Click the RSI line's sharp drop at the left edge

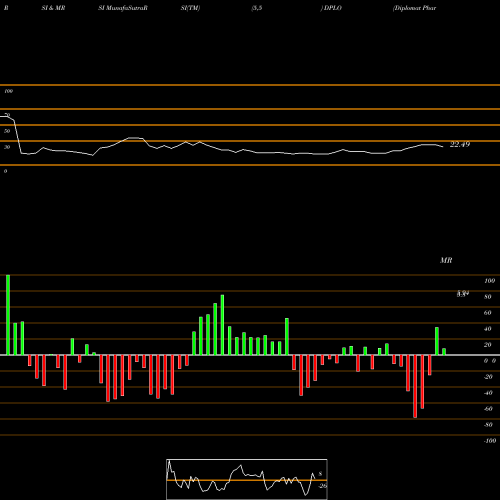[x=17, y=137]
